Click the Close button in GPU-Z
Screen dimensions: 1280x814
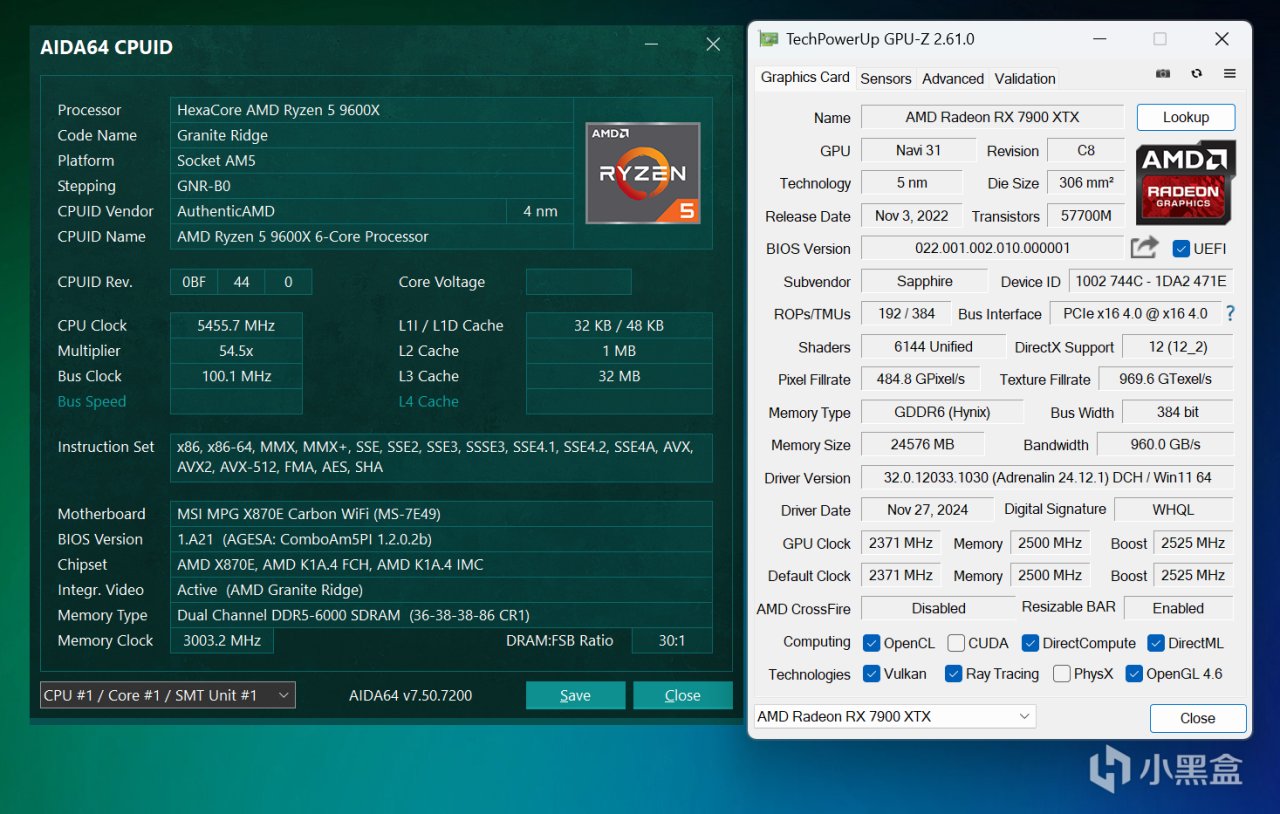tap(1198, 718)
